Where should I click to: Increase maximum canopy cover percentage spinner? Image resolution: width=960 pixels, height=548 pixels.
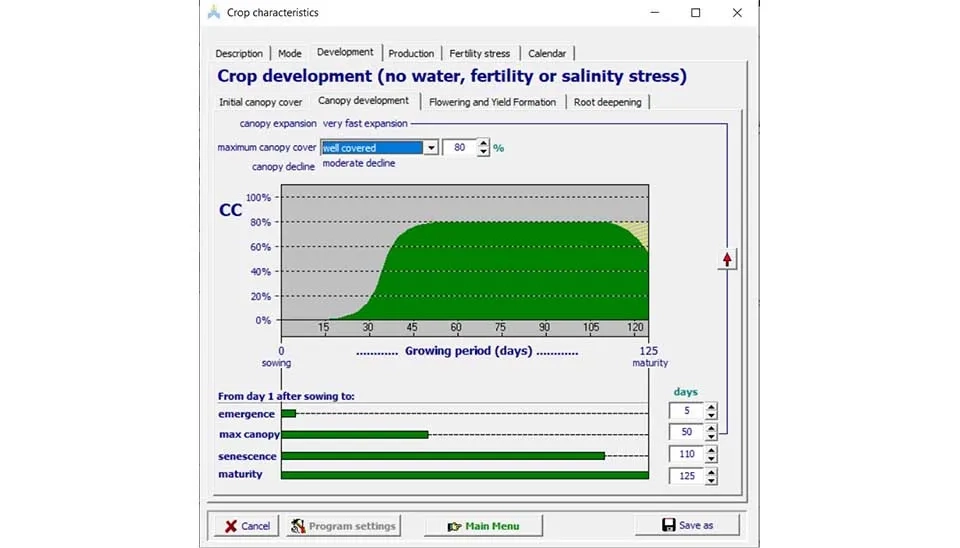[484, 143]
